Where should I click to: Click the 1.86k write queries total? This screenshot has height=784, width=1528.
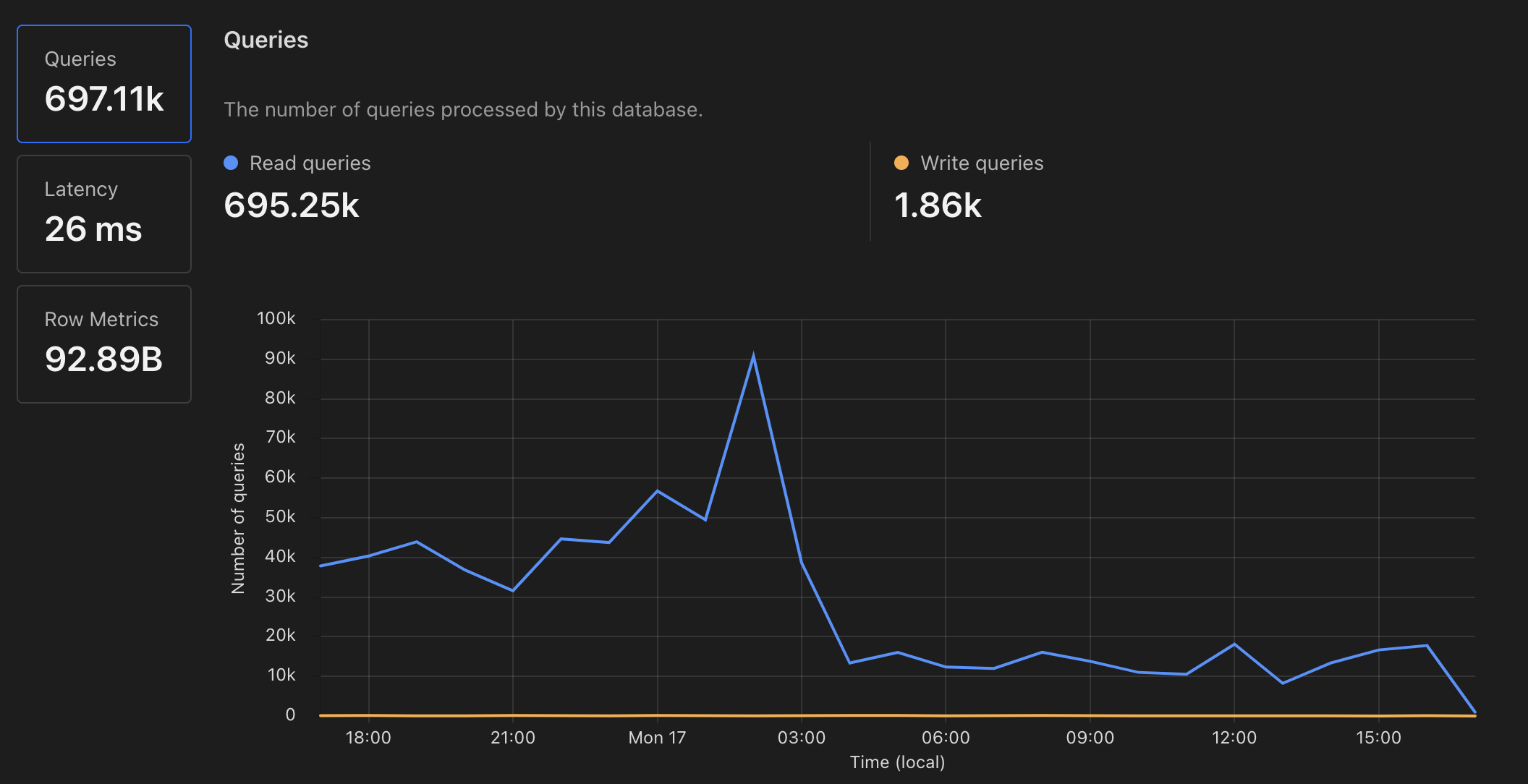[938, 205]
